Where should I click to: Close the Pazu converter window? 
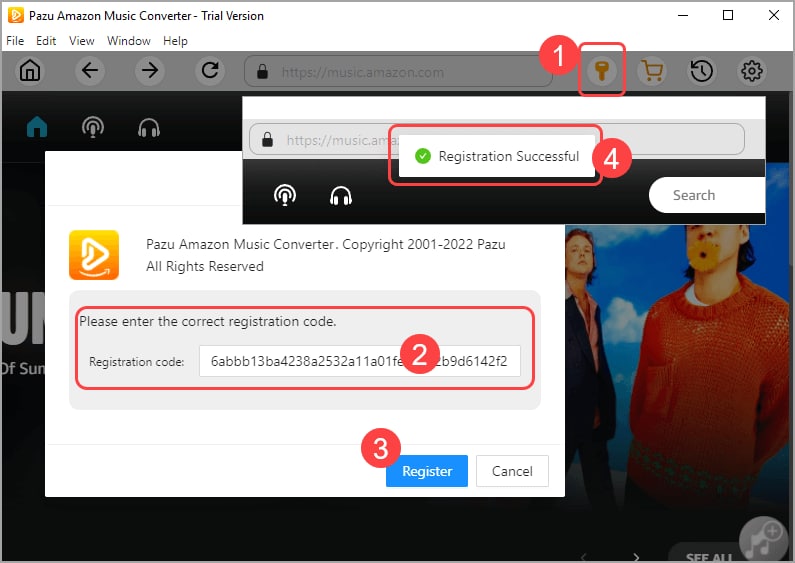coord(774,15)
